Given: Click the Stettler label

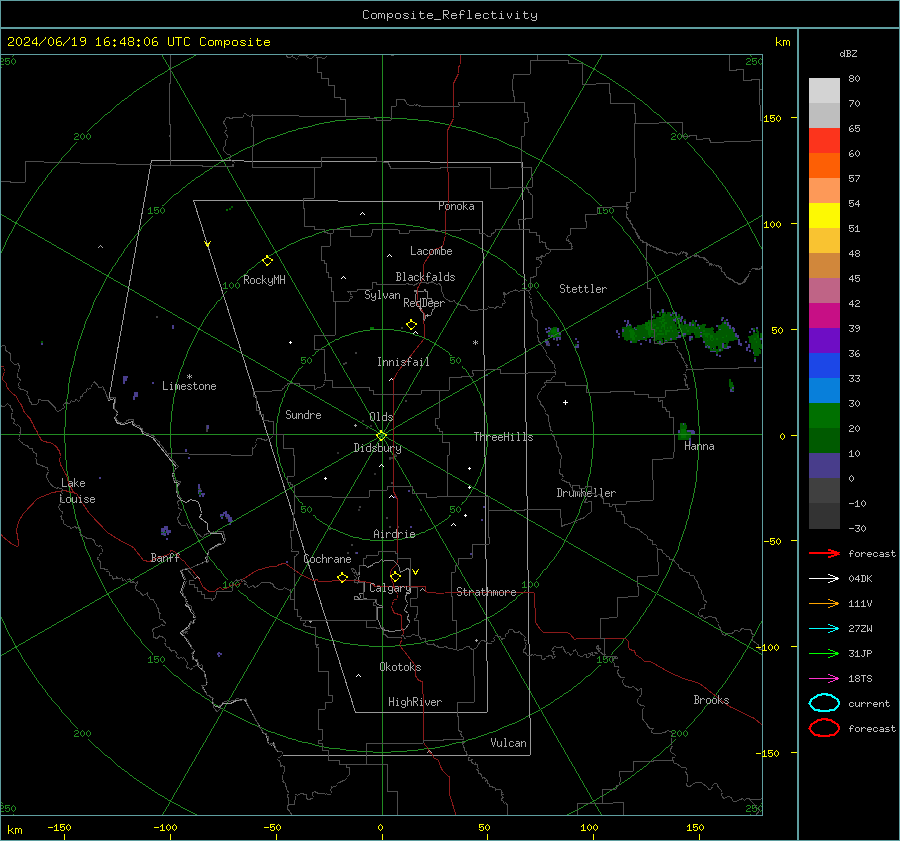Looking at the screenshot, I should [x=583, y=289].
